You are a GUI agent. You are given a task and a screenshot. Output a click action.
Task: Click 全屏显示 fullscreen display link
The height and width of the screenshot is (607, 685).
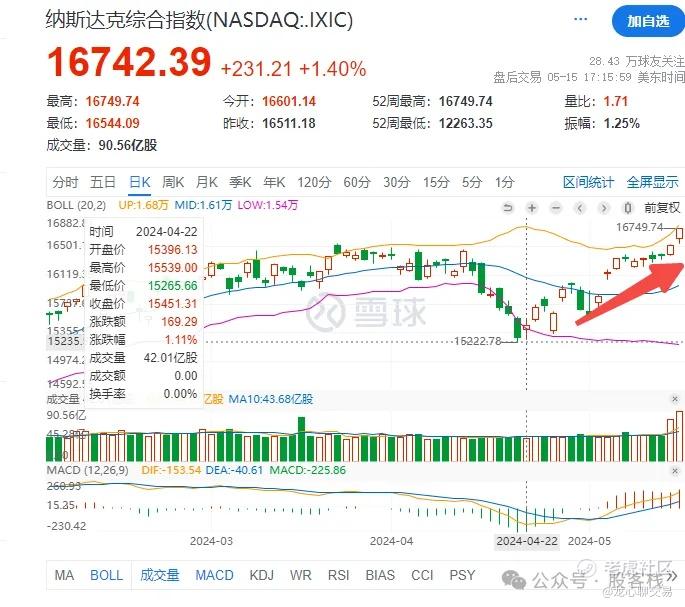point(652,182)
